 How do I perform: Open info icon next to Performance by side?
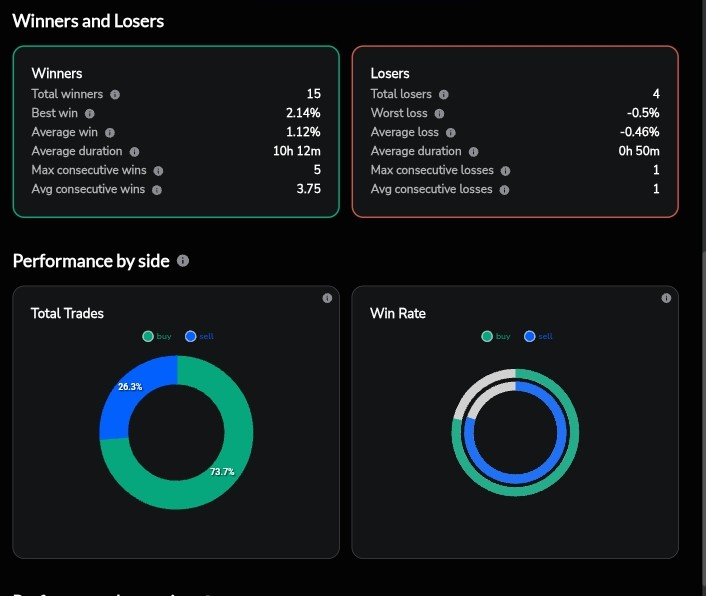coord(183,261)
